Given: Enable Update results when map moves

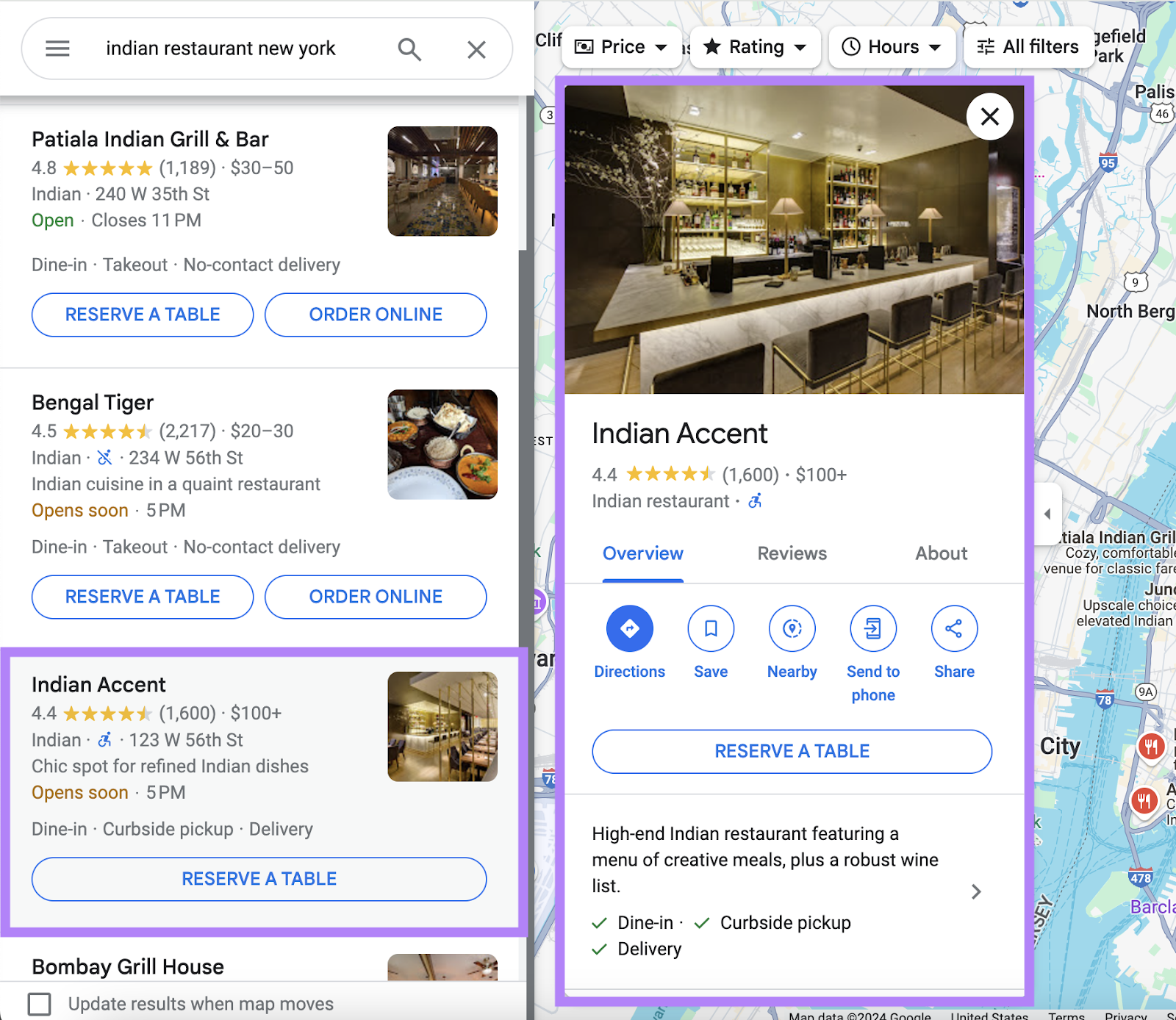Looking at the screenshot, I should pos(38,1003).
